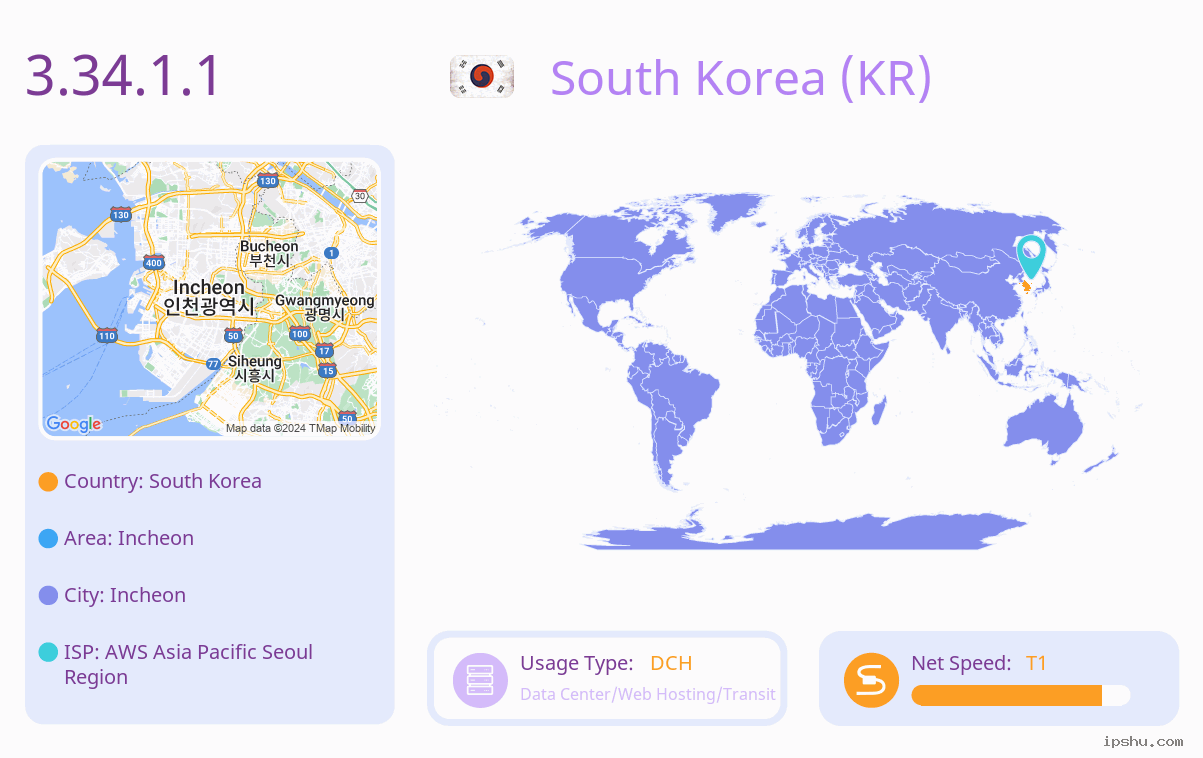The height and width of the screenshot is (758, 1203).
Task: Click the Net Speed label
Action: (x=961, y=663)
